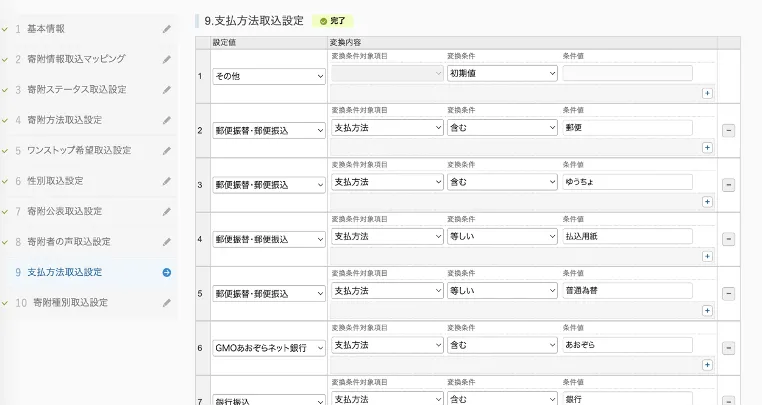Expand the GMOあおぞらネット銀行 dropdown in row 6
The image size is (762, 406).
(x=268, y=348)
